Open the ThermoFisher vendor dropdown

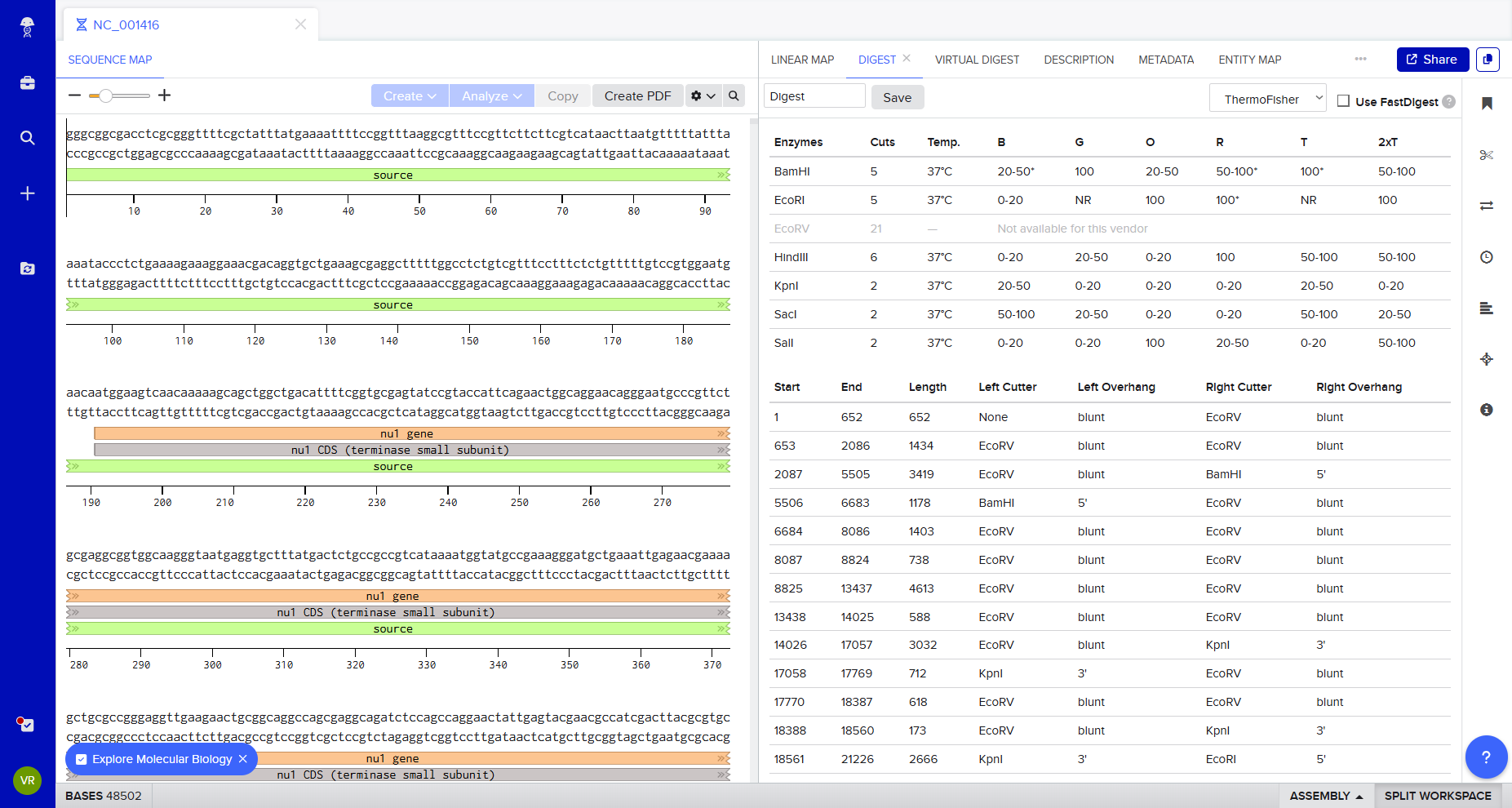(1267, 99)
